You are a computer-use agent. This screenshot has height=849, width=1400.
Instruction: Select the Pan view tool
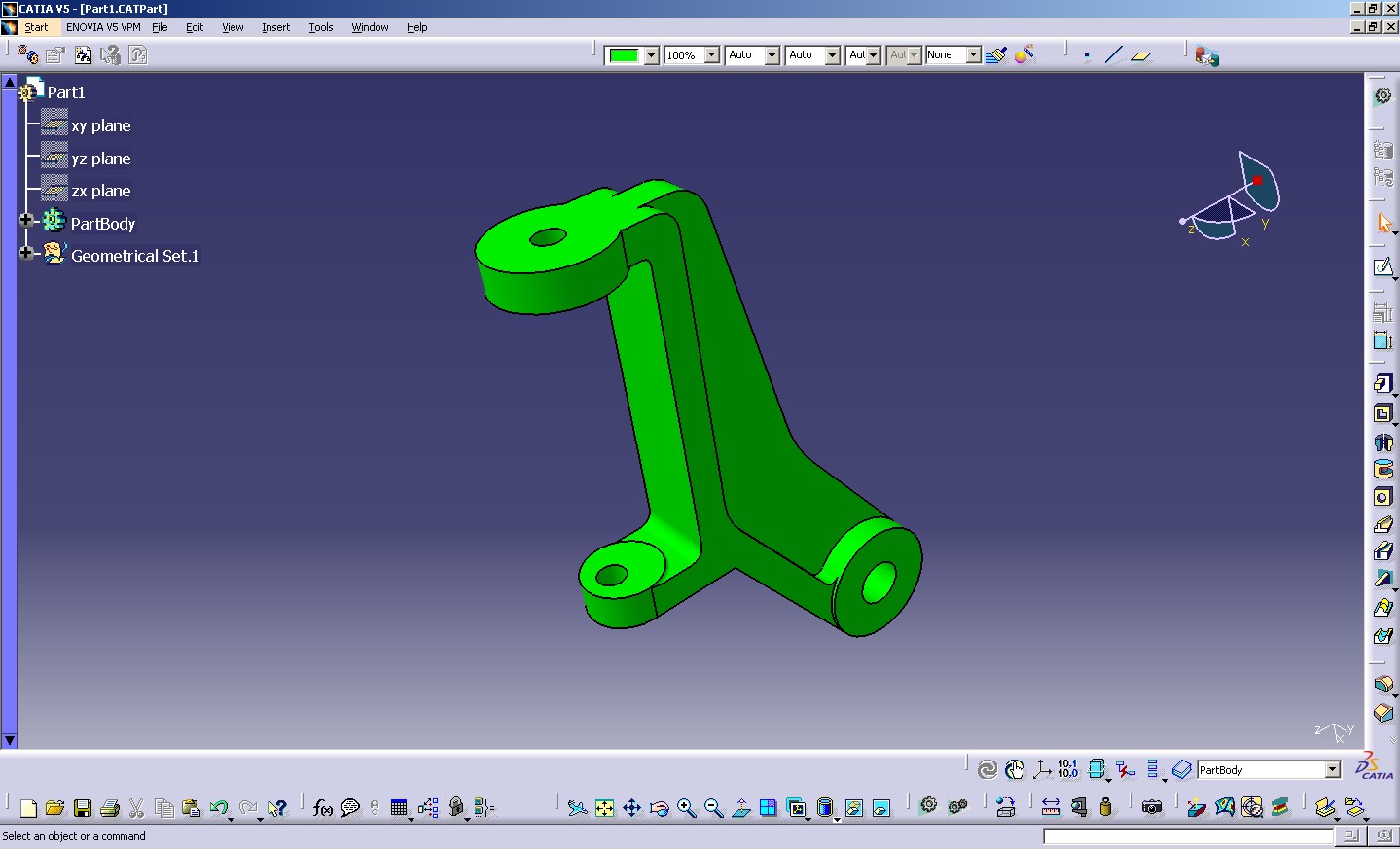[x=631, y=808]
